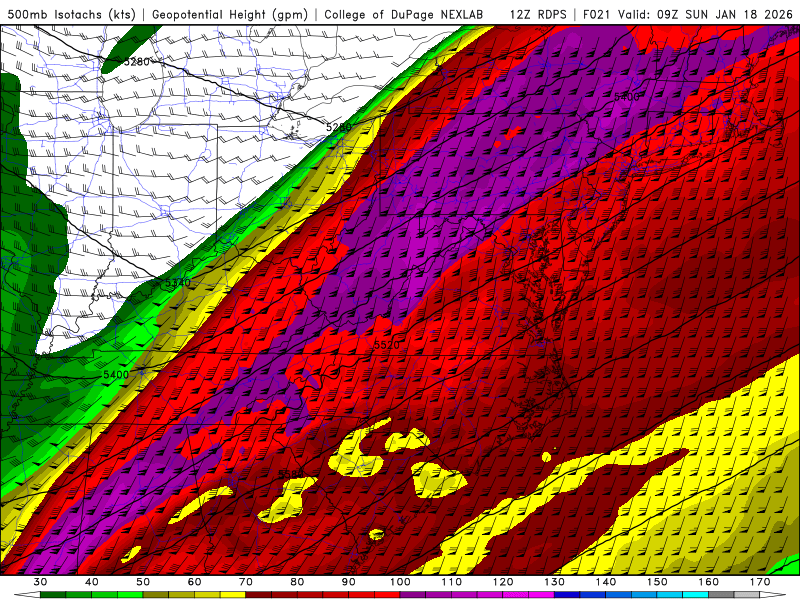
Task: Click the 5400 contour label on the green band
Action: (x=116, y=374)
